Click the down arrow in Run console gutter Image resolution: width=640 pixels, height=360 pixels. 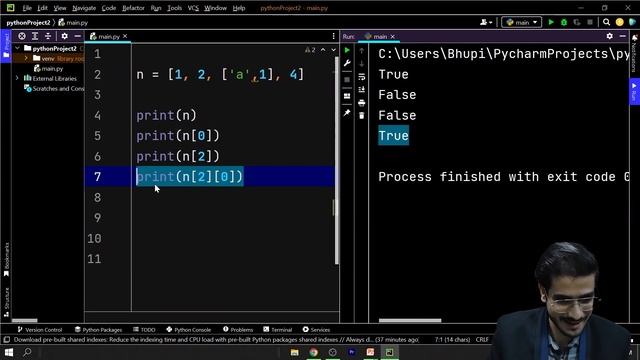[362, 64]
